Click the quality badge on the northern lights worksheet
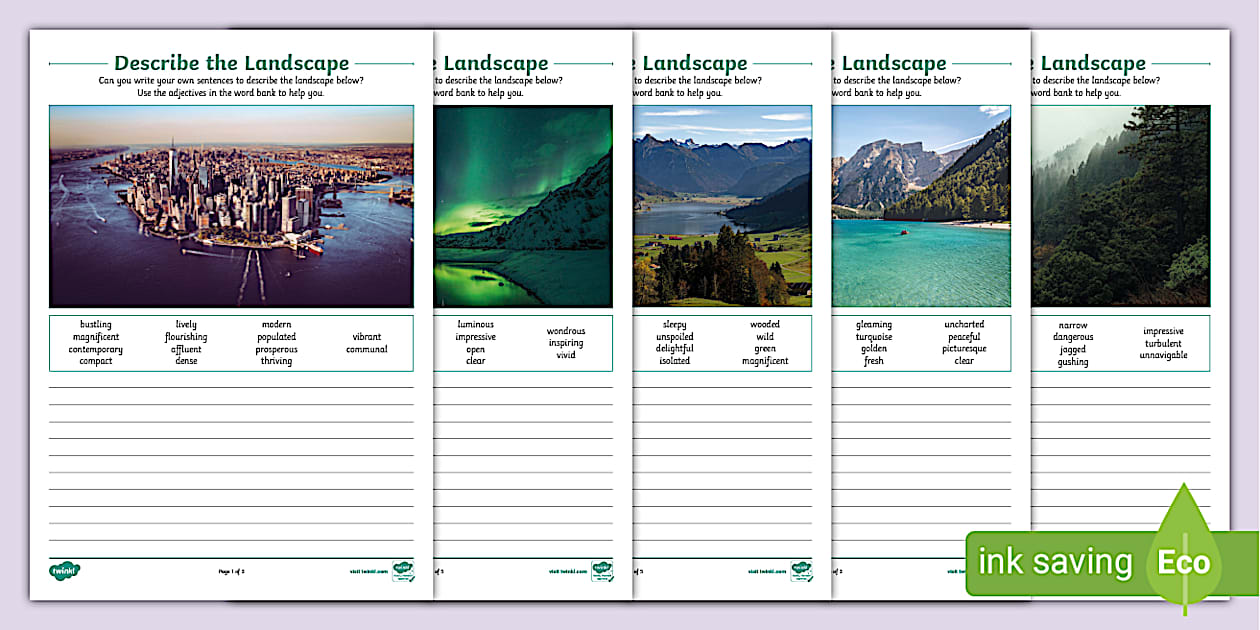 pos(602,571)
